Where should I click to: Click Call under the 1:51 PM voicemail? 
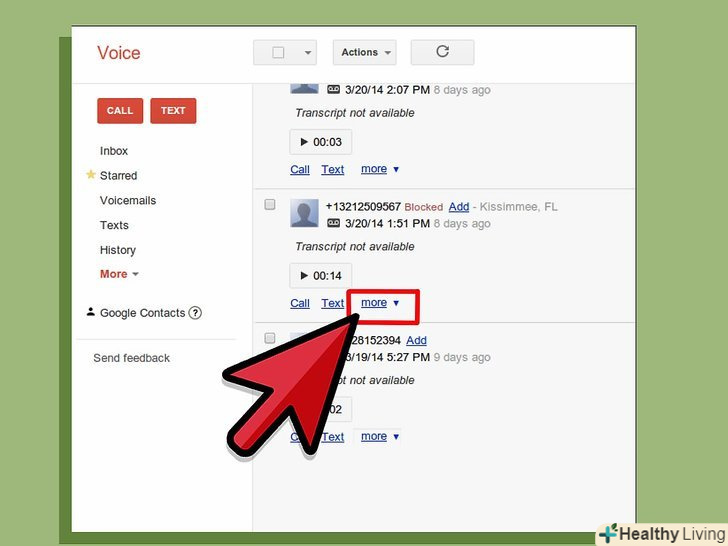click(300, 303)
